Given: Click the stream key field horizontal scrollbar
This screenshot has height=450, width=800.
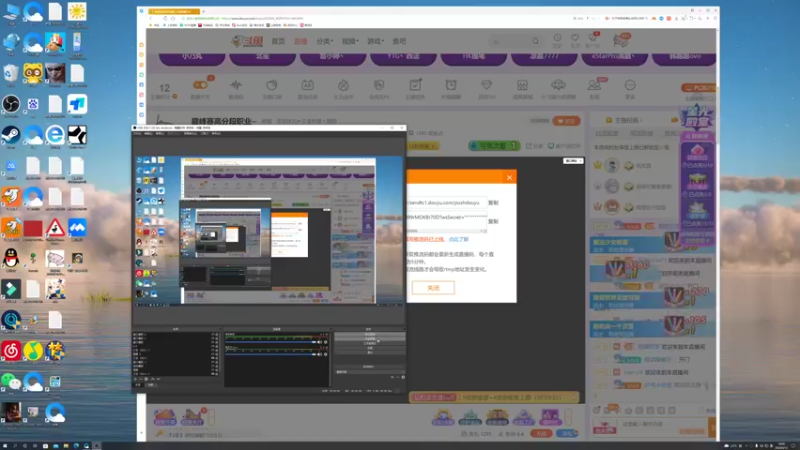Looking at the screenshot, I should click(x=446, y=231).
